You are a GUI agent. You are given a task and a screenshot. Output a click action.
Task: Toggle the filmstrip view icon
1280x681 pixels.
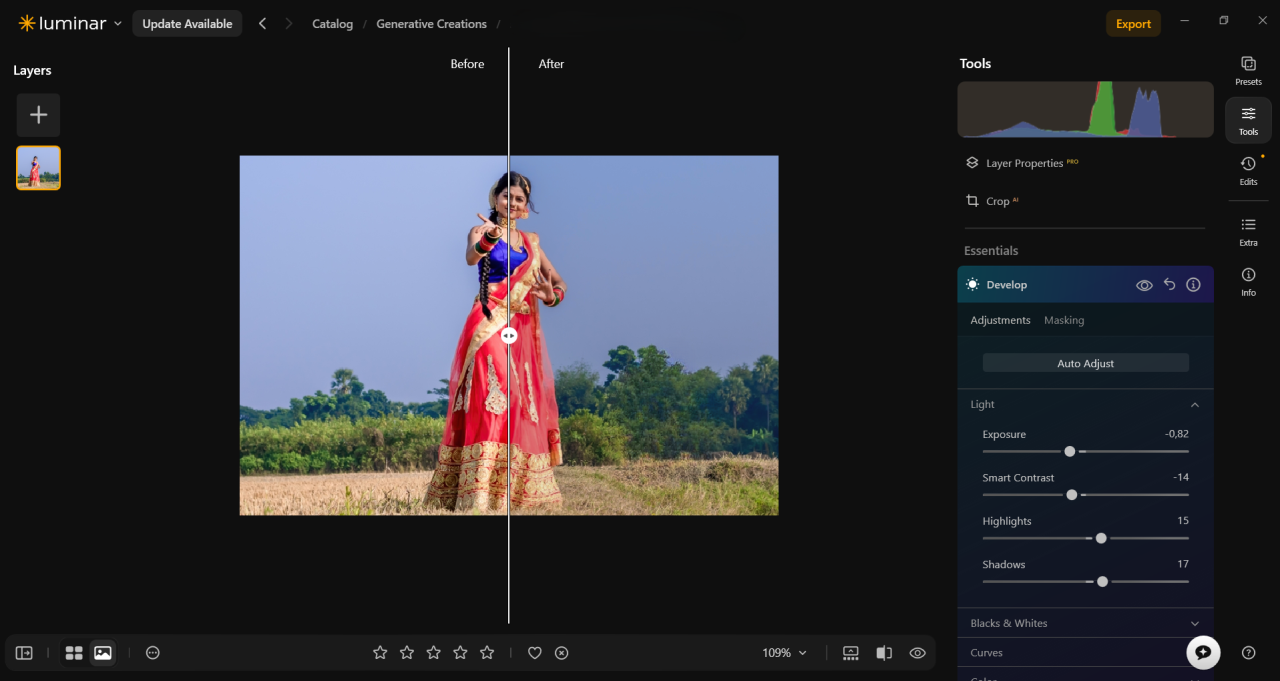851,653
